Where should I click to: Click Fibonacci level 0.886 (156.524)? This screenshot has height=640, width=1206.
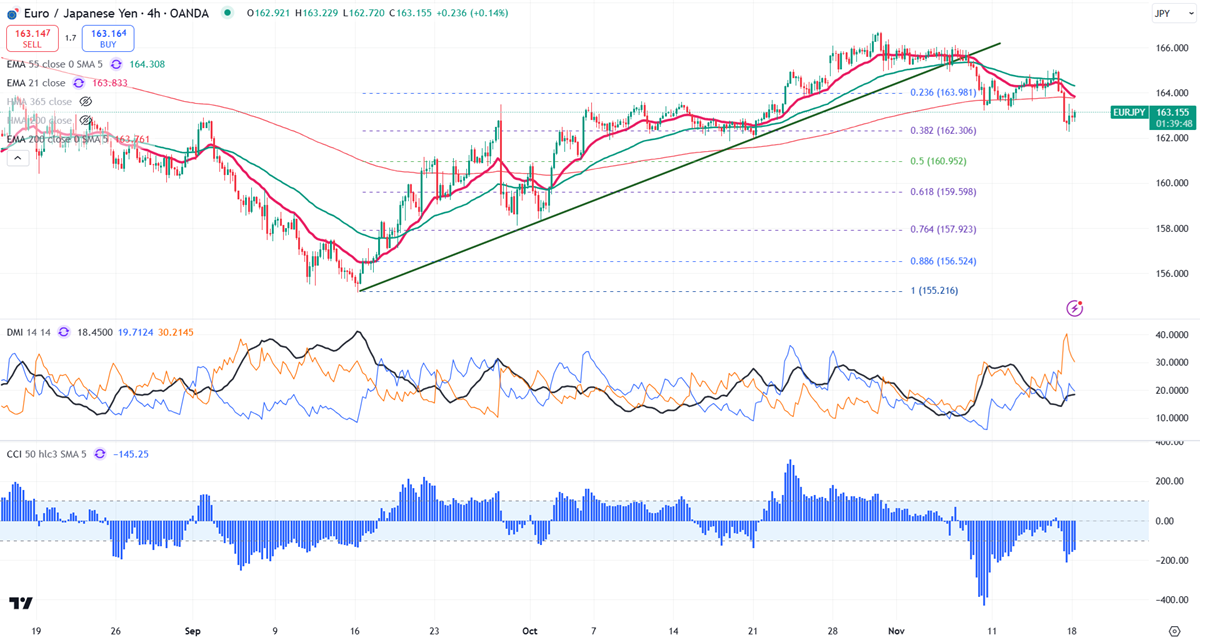[x=944, y=261]
